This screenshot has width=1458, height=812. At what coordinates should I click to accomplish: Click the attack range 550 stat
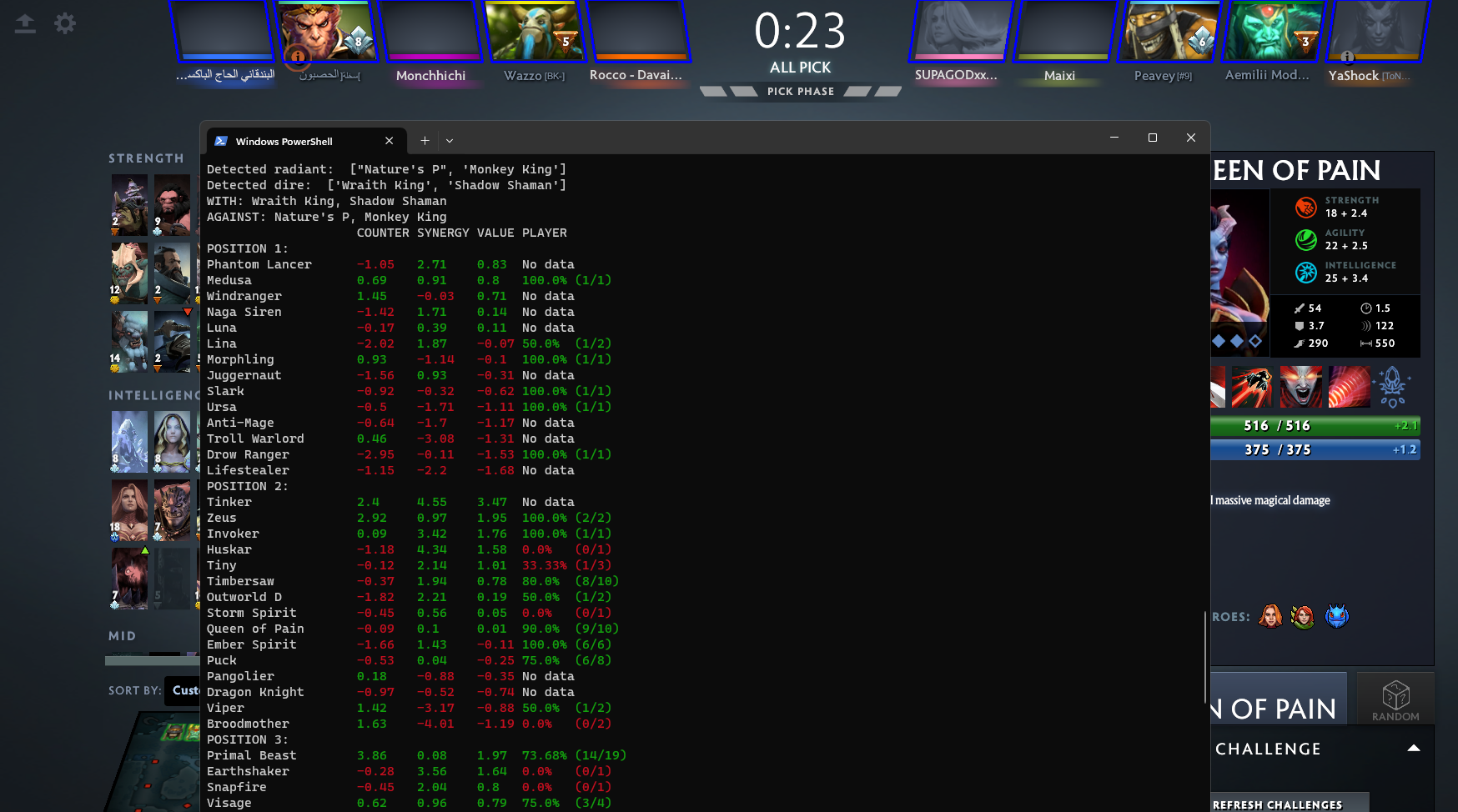1378,343
